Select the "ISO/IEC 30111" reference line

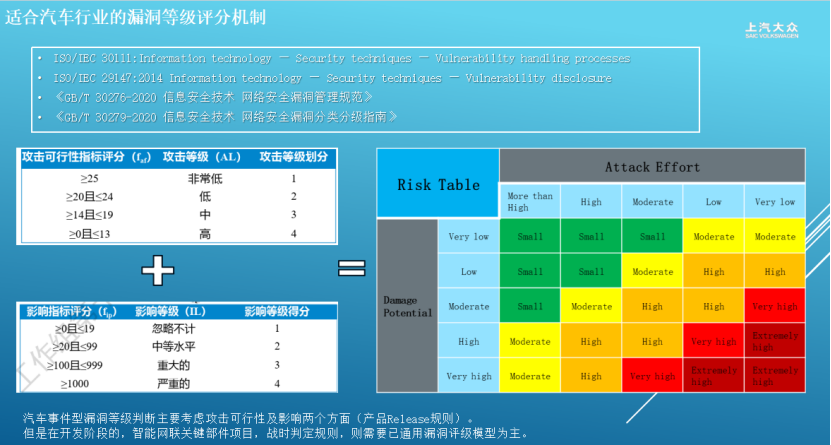pos(342,58)
